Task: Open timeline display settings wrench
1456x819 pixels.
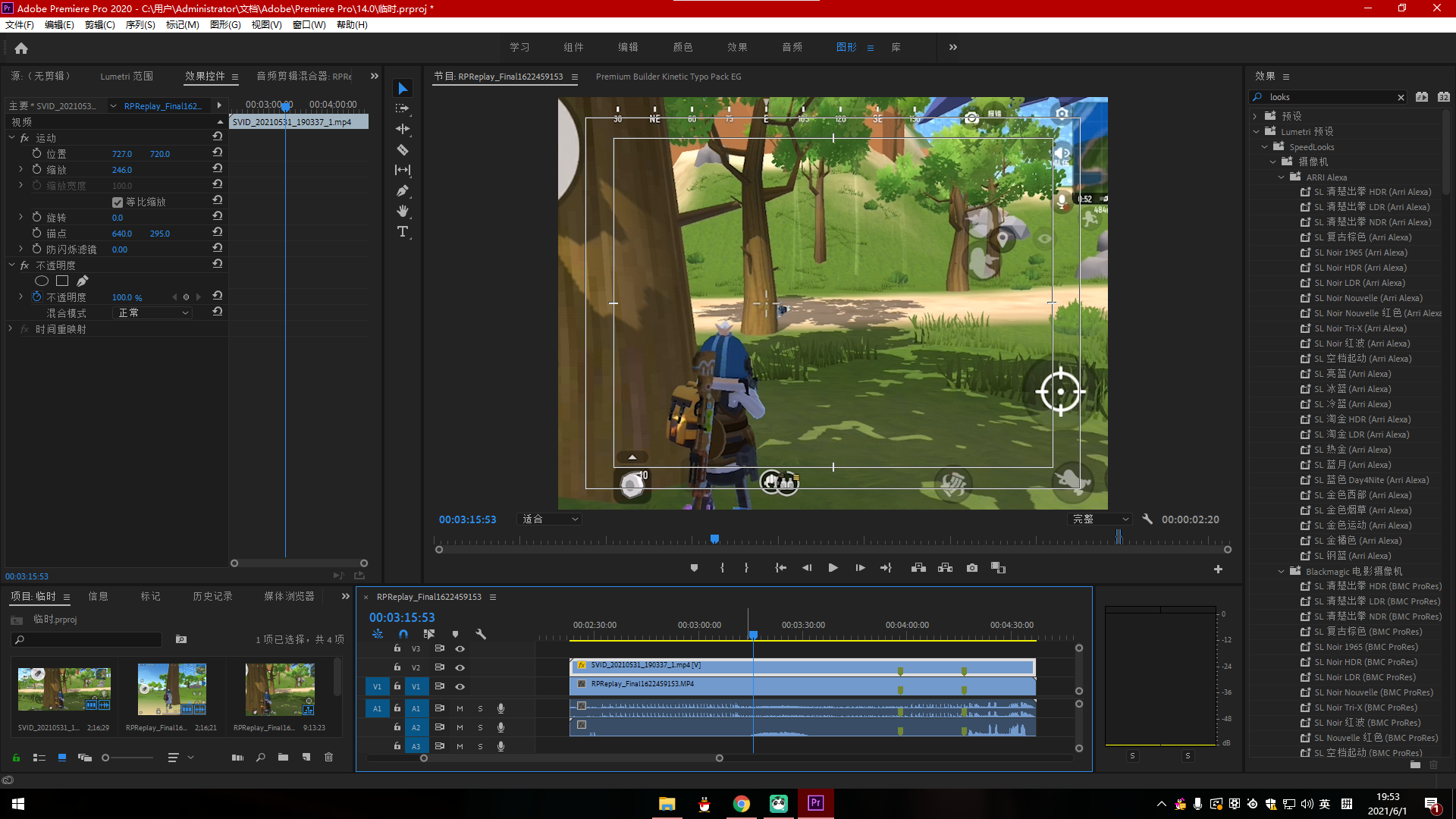Action: click(x=481, y=634)
